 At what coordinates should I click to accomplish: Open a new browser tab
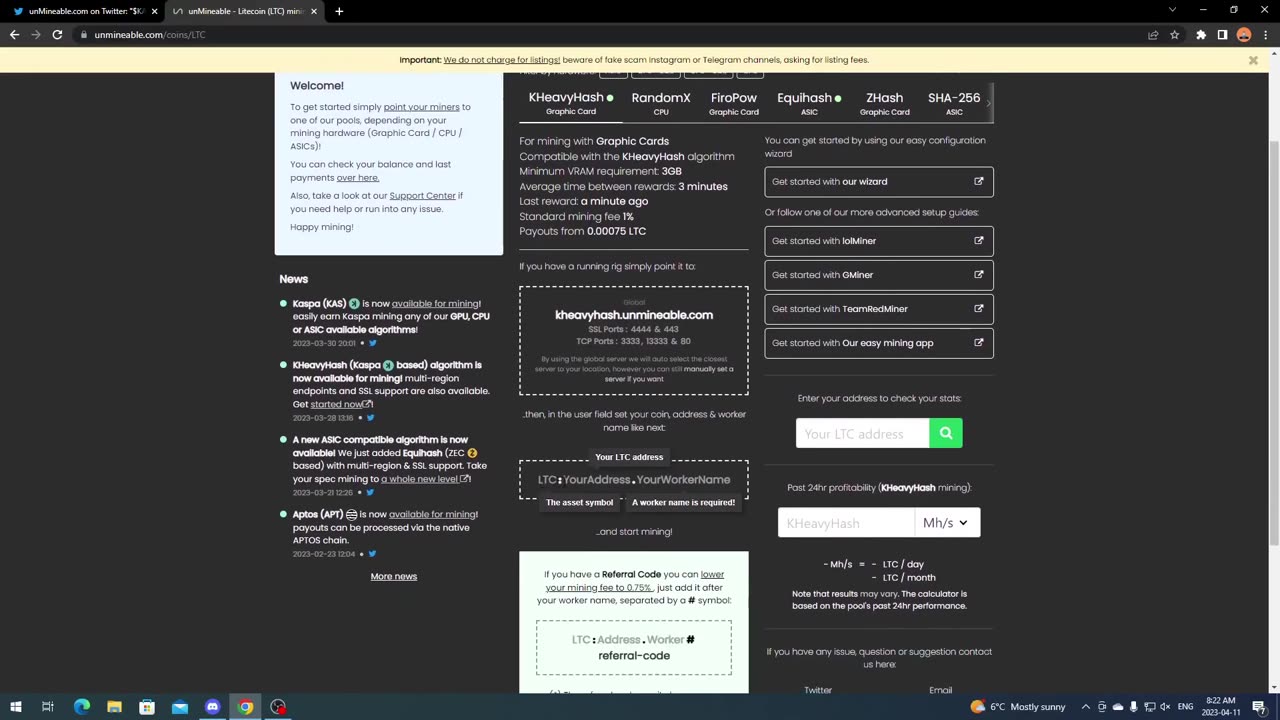point(339,11)
